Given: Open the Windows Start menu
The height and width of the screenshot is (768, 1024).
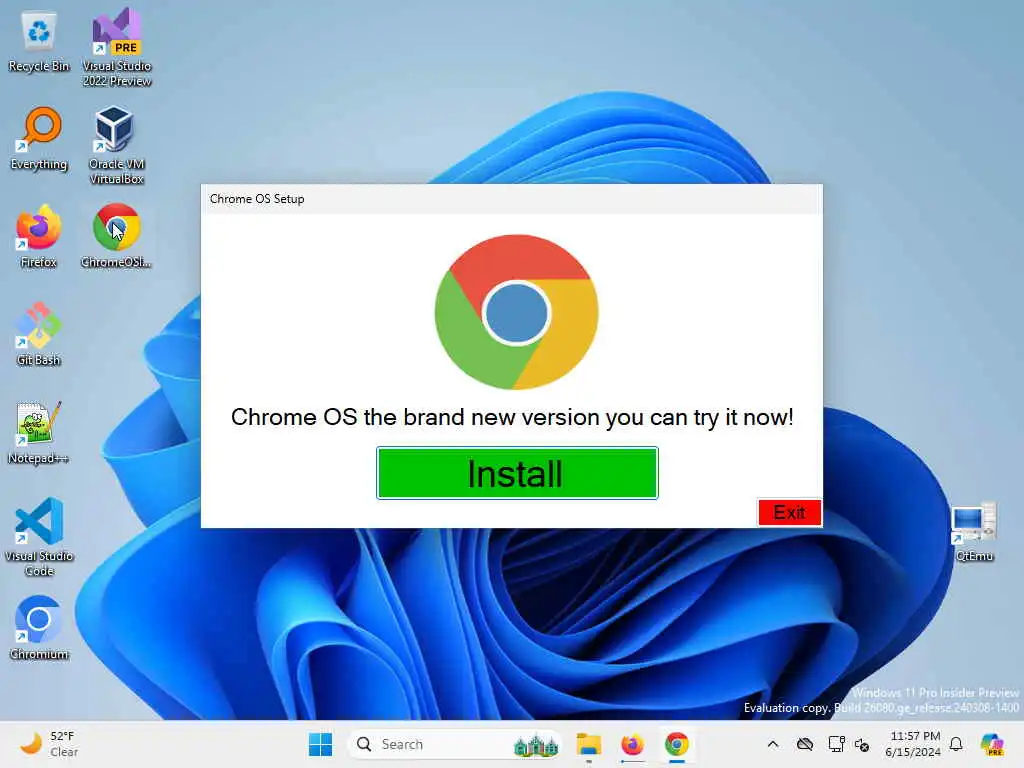Looking at the screenshot, I should (x=320, y=744).
